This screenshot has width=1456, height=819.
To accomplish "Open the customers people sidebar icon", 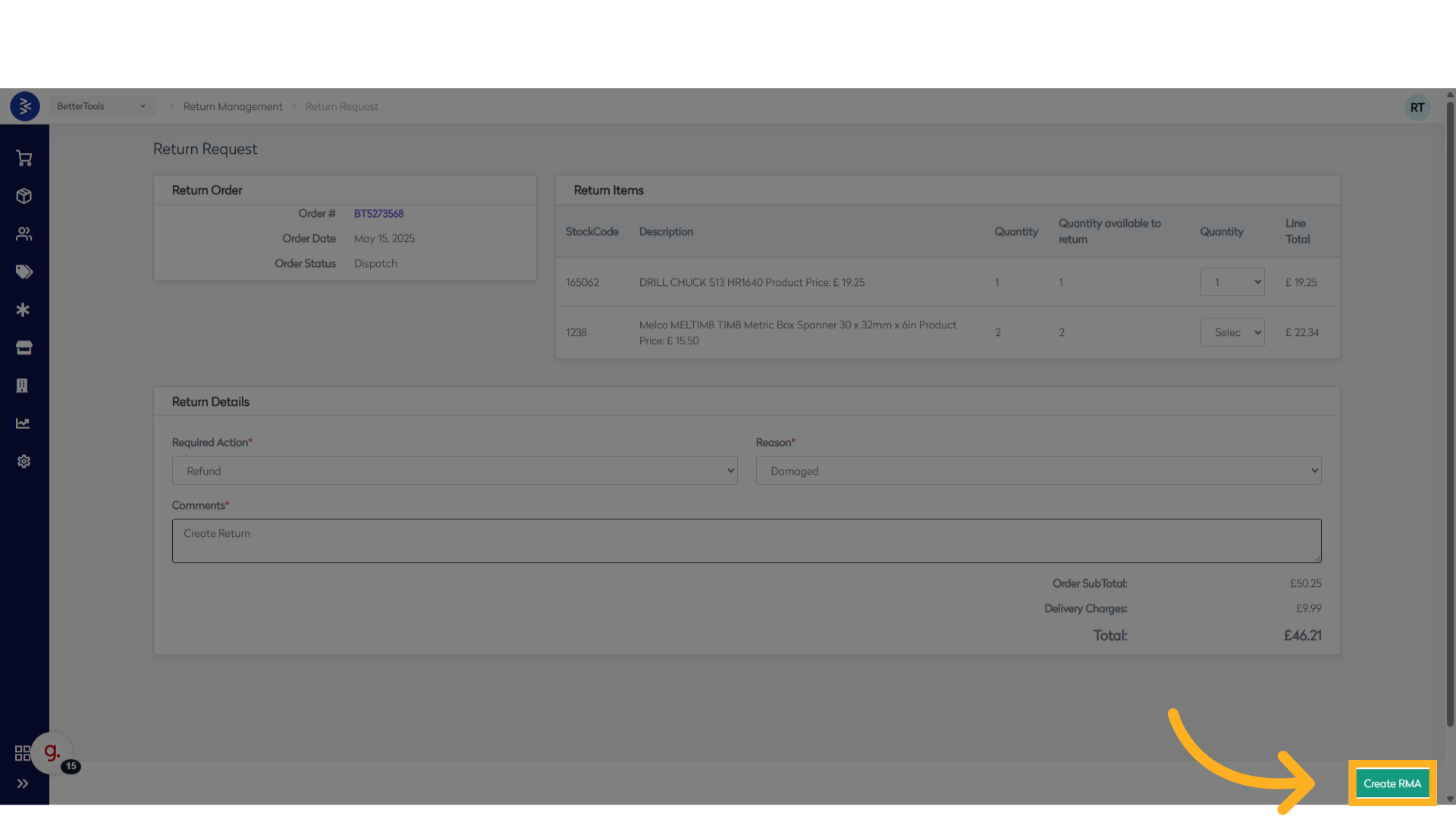I will pyautogui.click(x=24, y=234).
